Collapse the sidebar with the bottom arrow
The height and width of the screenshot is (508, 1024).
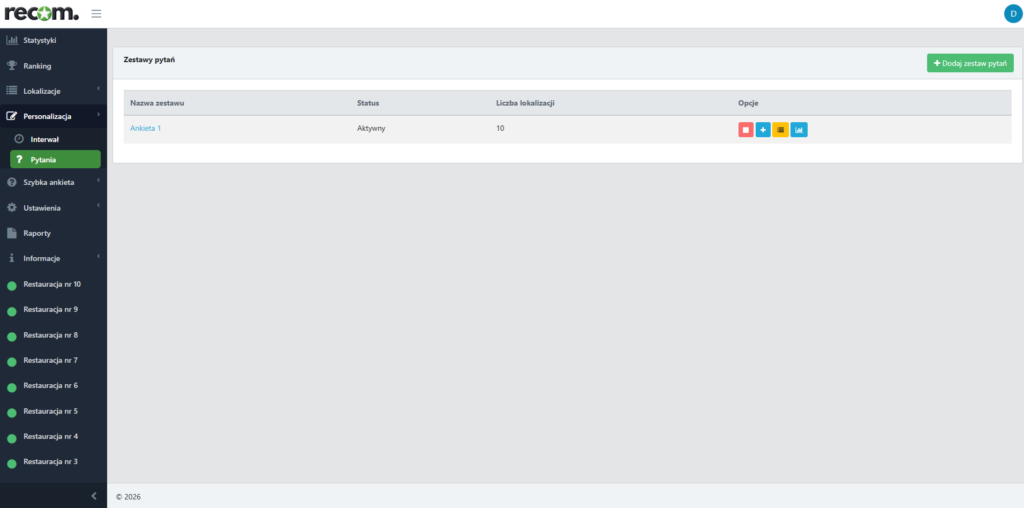94,496
